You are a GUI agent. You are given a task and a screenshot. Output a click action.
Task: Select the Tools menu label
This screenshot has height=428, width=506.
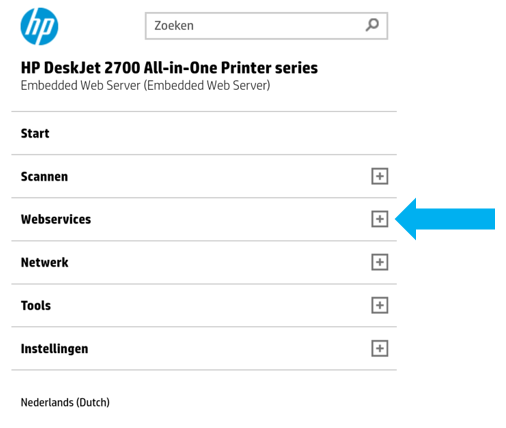point(36,305)
